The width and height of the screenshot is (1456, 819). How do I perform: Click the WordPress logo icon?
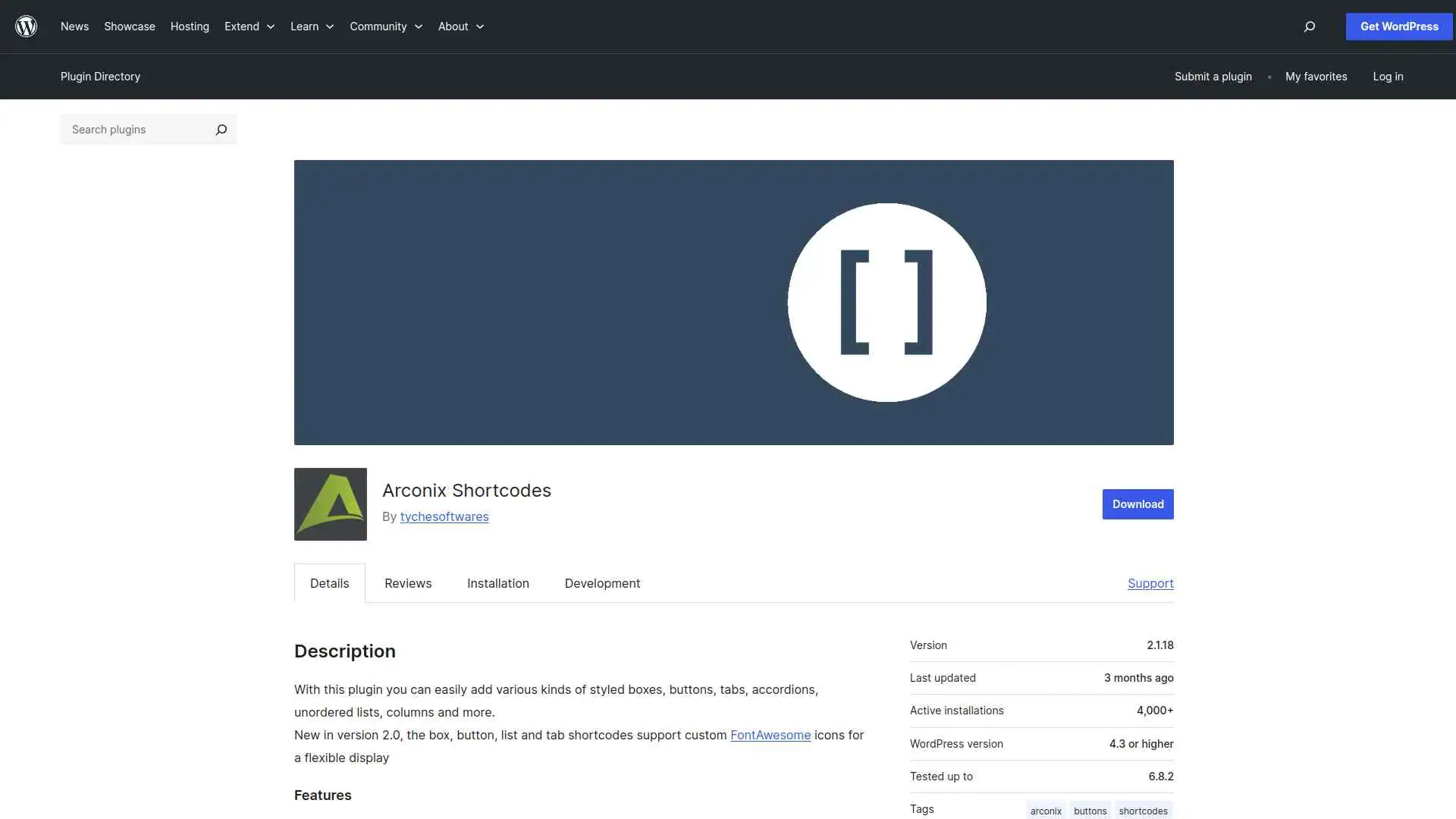pos(27,27)
